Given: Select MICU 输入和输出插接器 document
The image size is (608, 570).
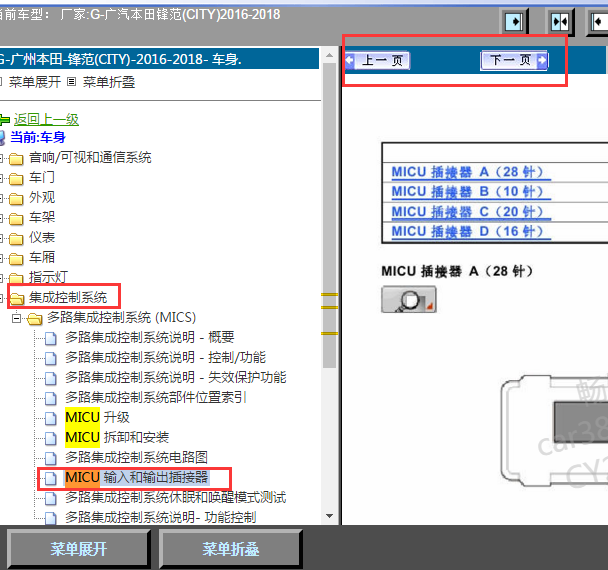Looking at the screenshot, I should [x=137, y=477].
